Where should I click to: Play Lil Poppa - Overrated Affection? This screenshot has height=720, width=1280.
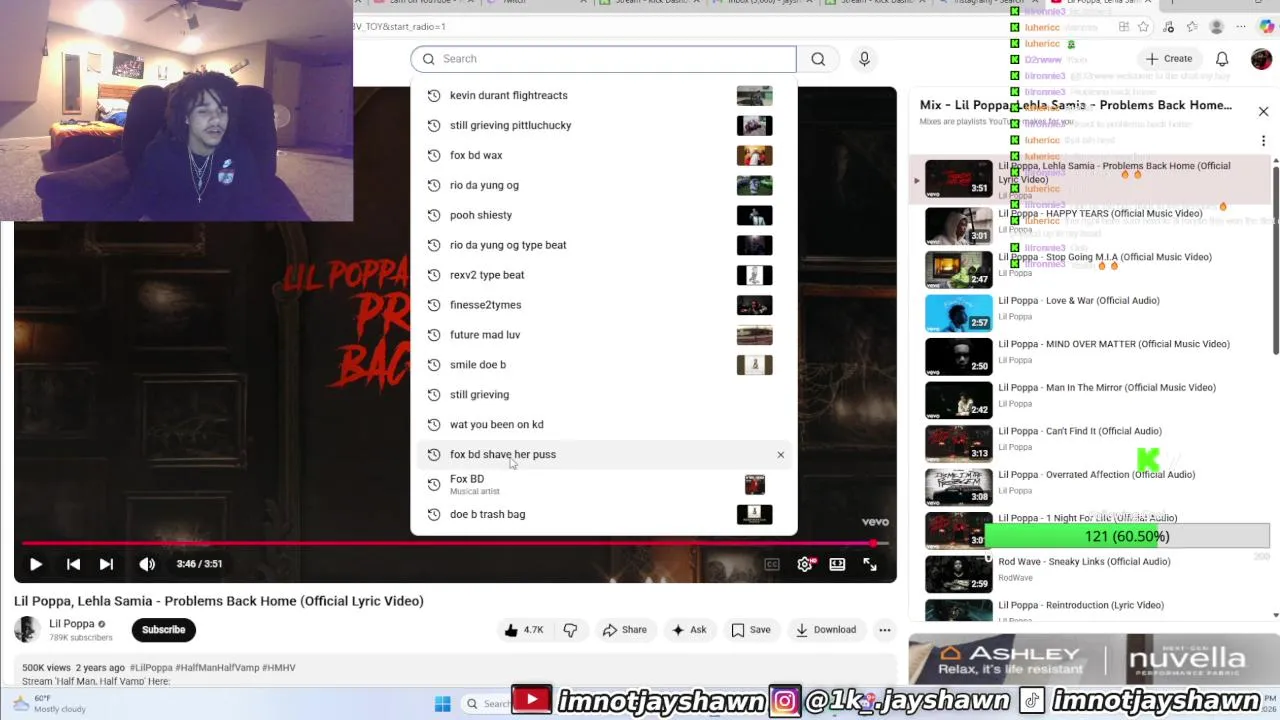1090,486
